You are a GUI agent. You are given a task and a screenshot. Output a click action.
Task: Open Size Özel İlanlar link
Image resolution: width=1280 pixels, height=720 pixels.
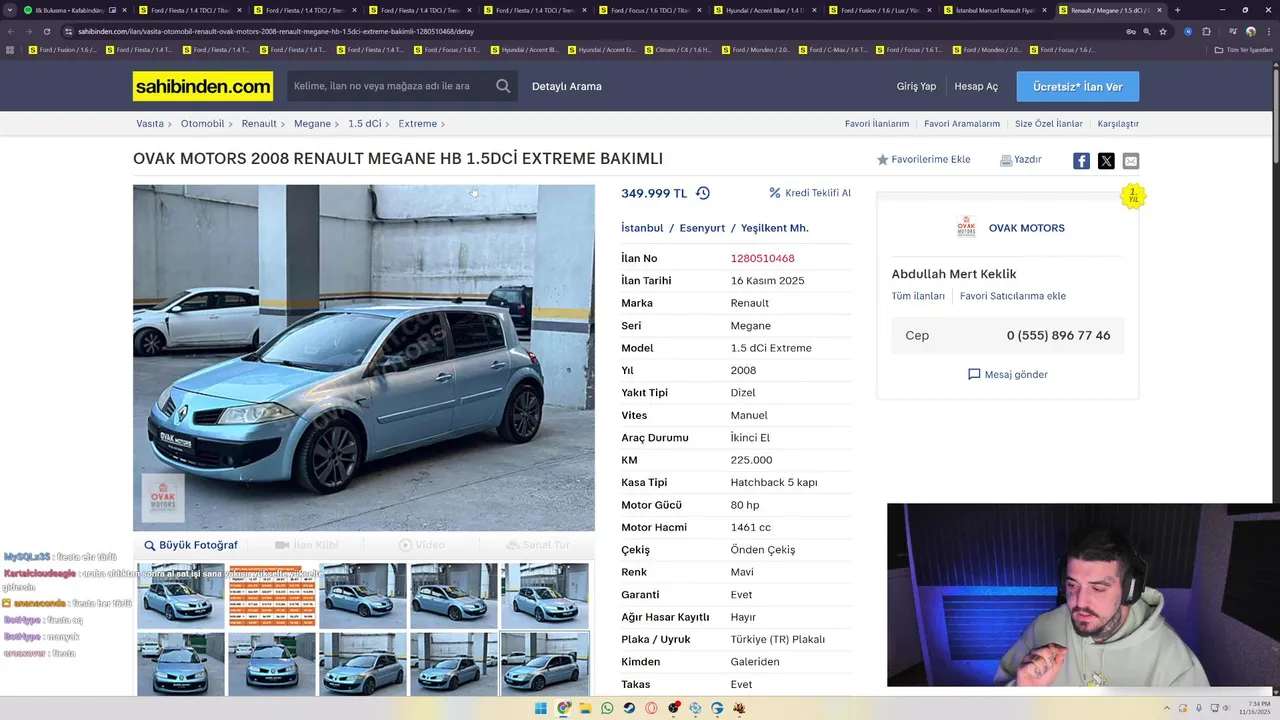click(x=1049, y=124)
